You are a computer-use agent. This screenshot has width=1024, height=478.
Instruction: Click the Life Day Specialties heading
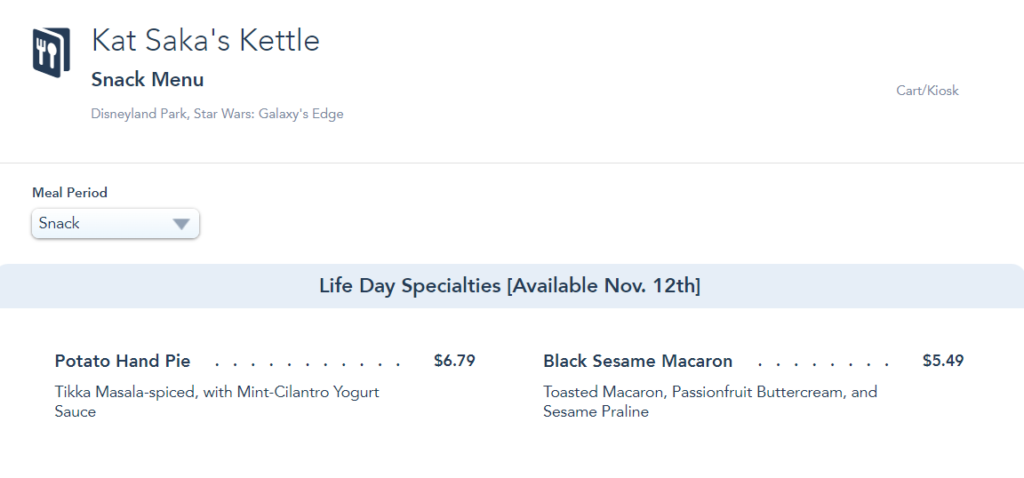410,286
